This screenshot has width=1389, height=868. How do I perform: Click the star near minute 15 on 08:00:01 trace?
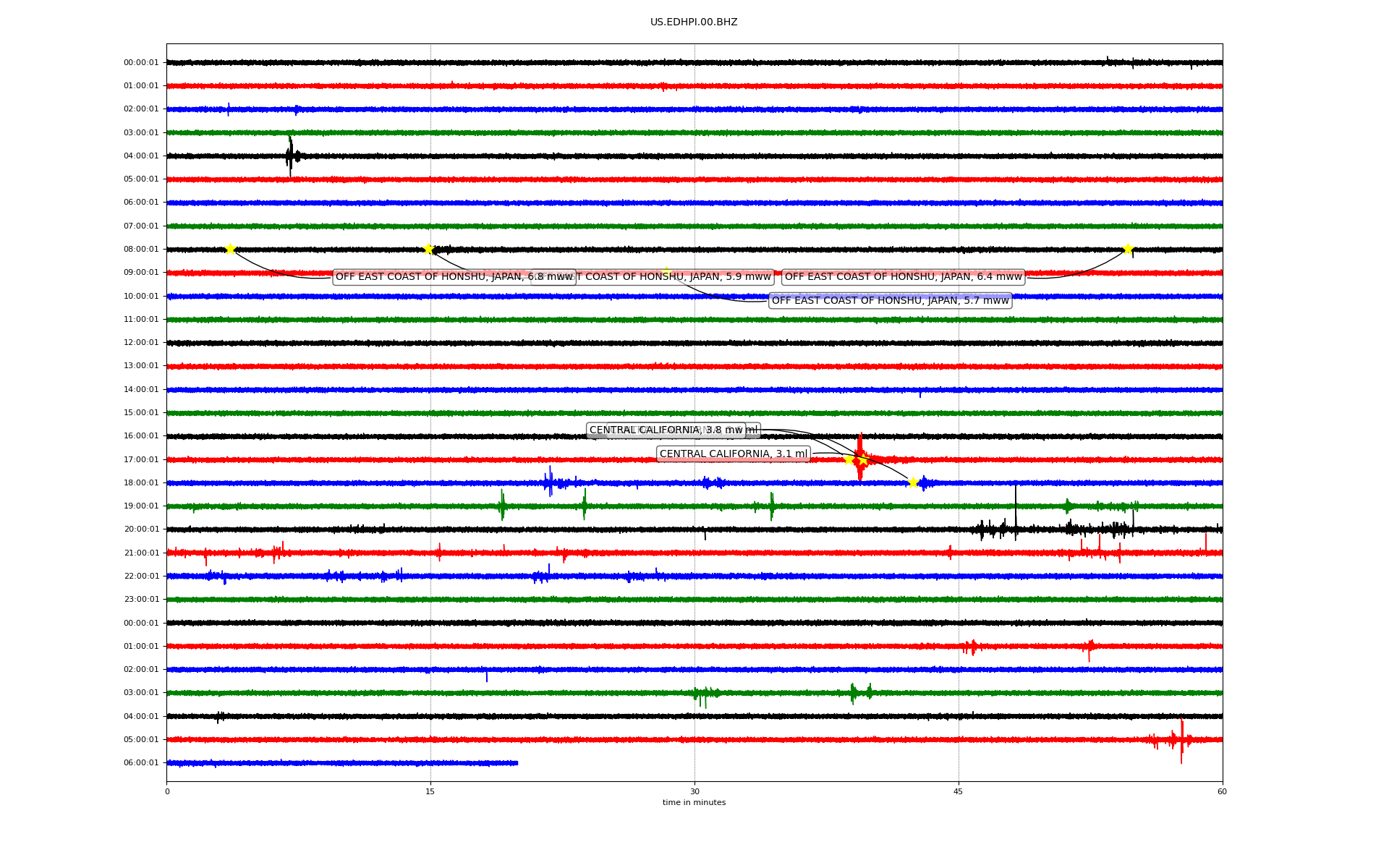(428, 249)
